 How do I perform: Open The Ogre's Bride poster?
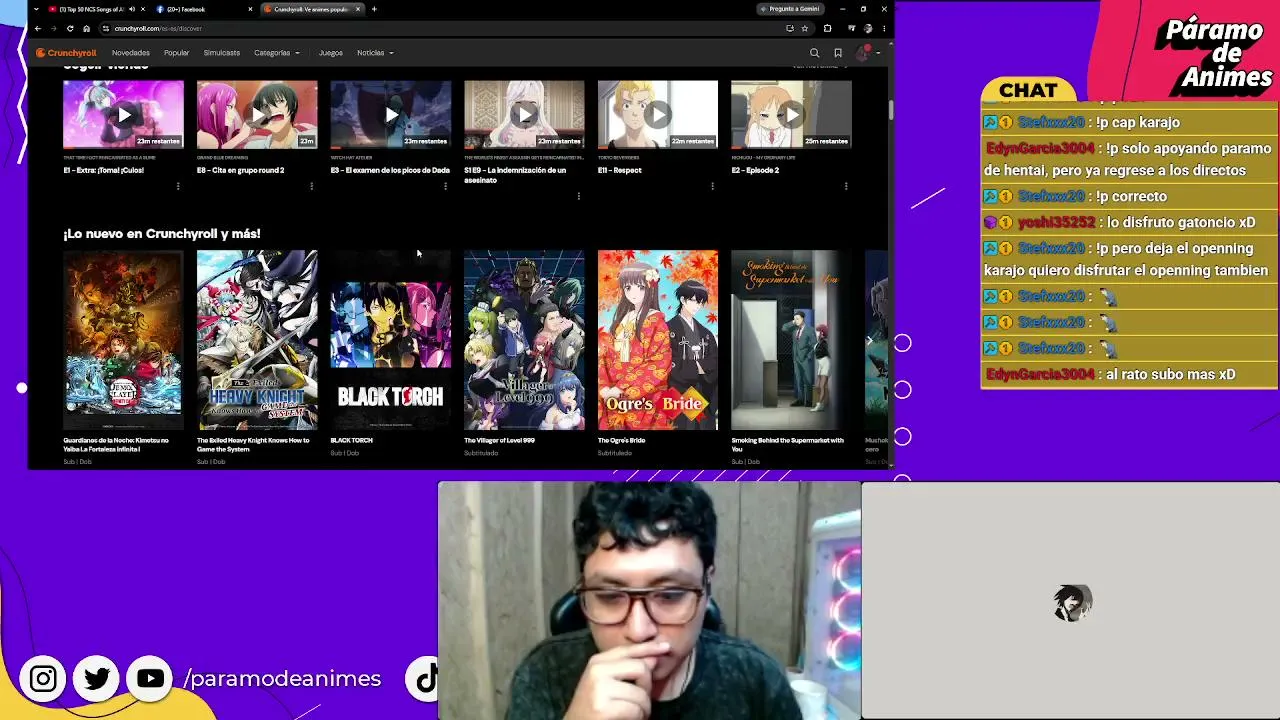click(x=658, y=340)
